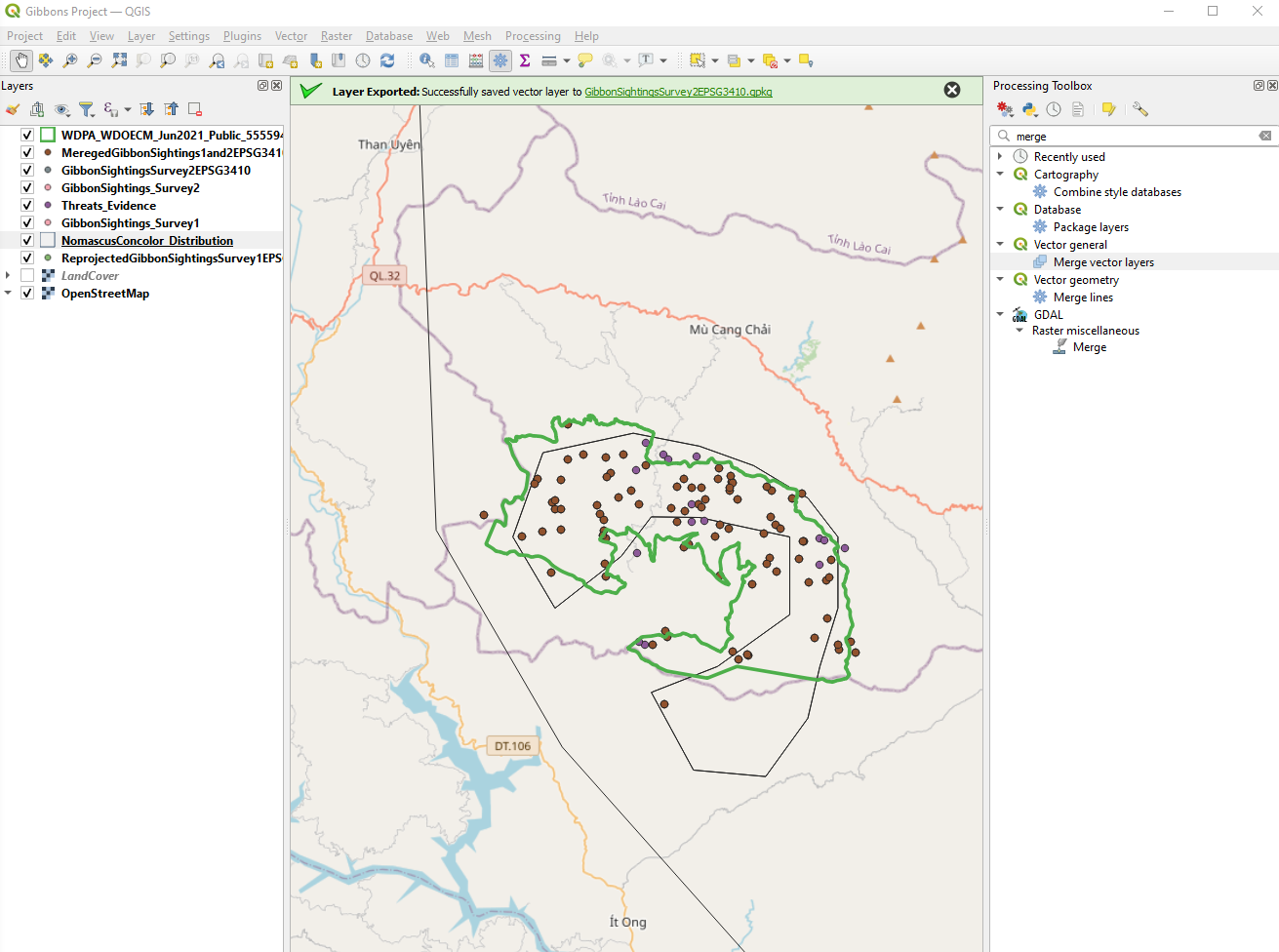Viewport: 1279px width, 952px height.
Task: Click Zoom Full extent icon
Action: [119, 60]
